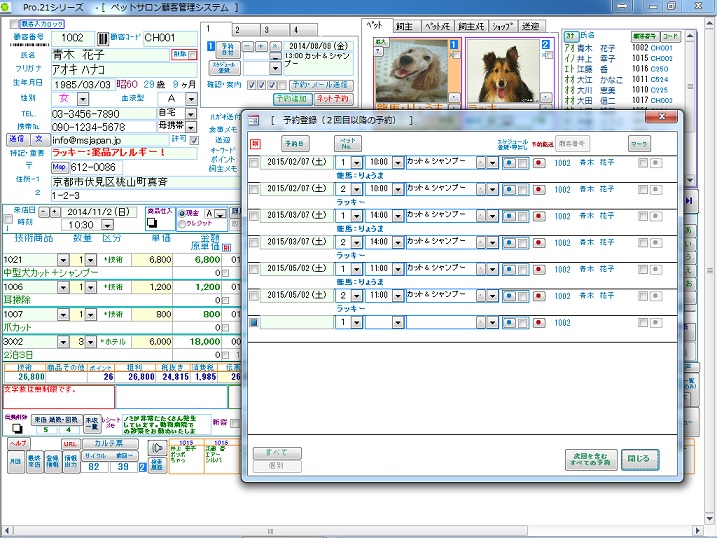
Task: Select the 現金 payment radio button
Action: pos(182,213)
